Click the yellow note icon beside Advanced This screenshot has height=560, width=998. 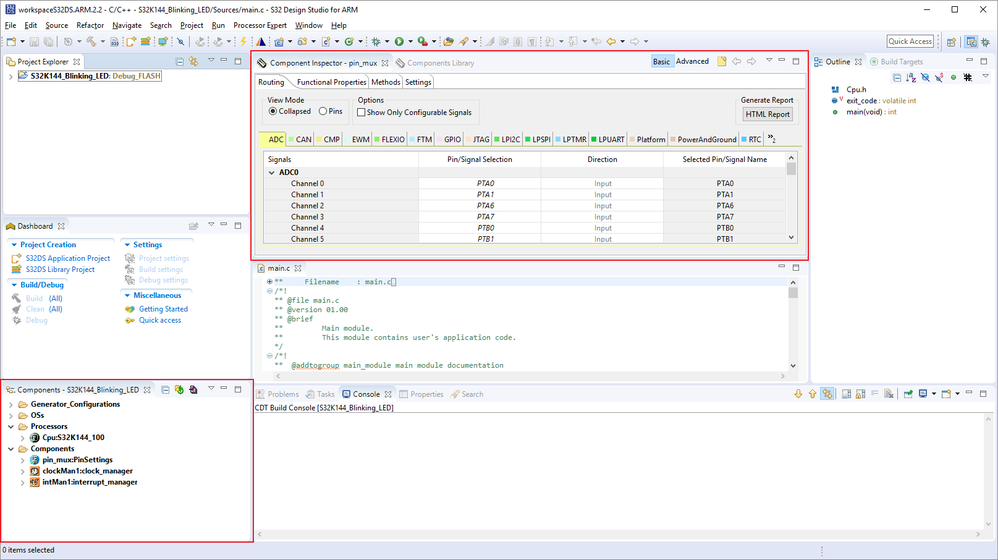coord(720,62)
